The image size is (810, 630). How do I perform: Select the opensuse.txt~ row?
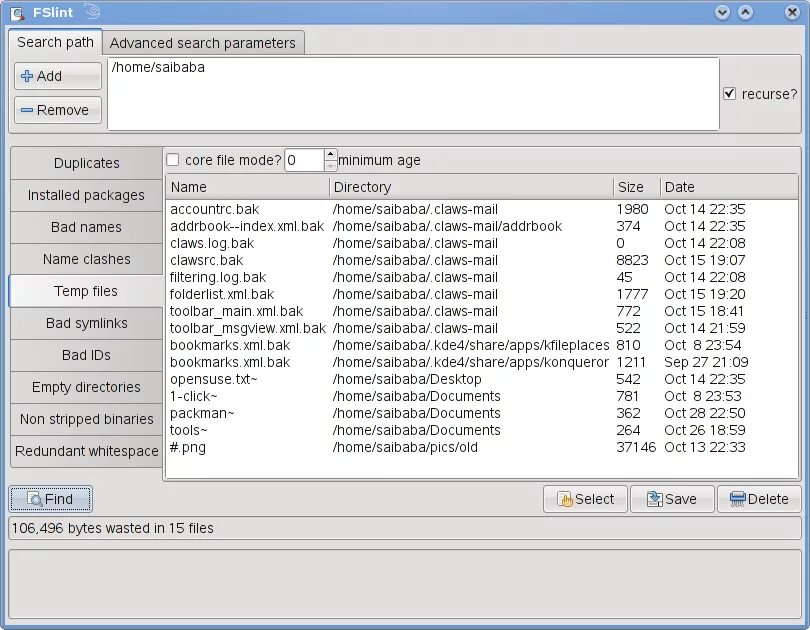(x=481, y=380)
